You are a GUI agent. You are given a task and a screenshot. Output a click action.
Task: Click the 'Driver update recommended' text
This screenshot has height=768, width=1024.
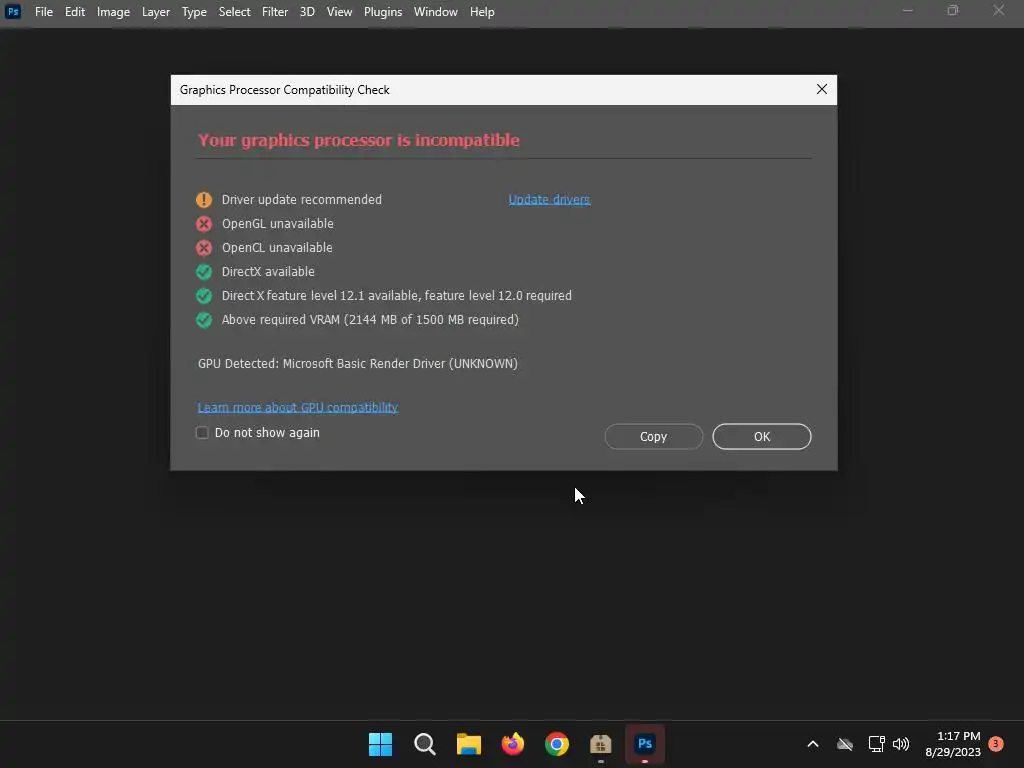pyautogui.click(x=302, y=199)
